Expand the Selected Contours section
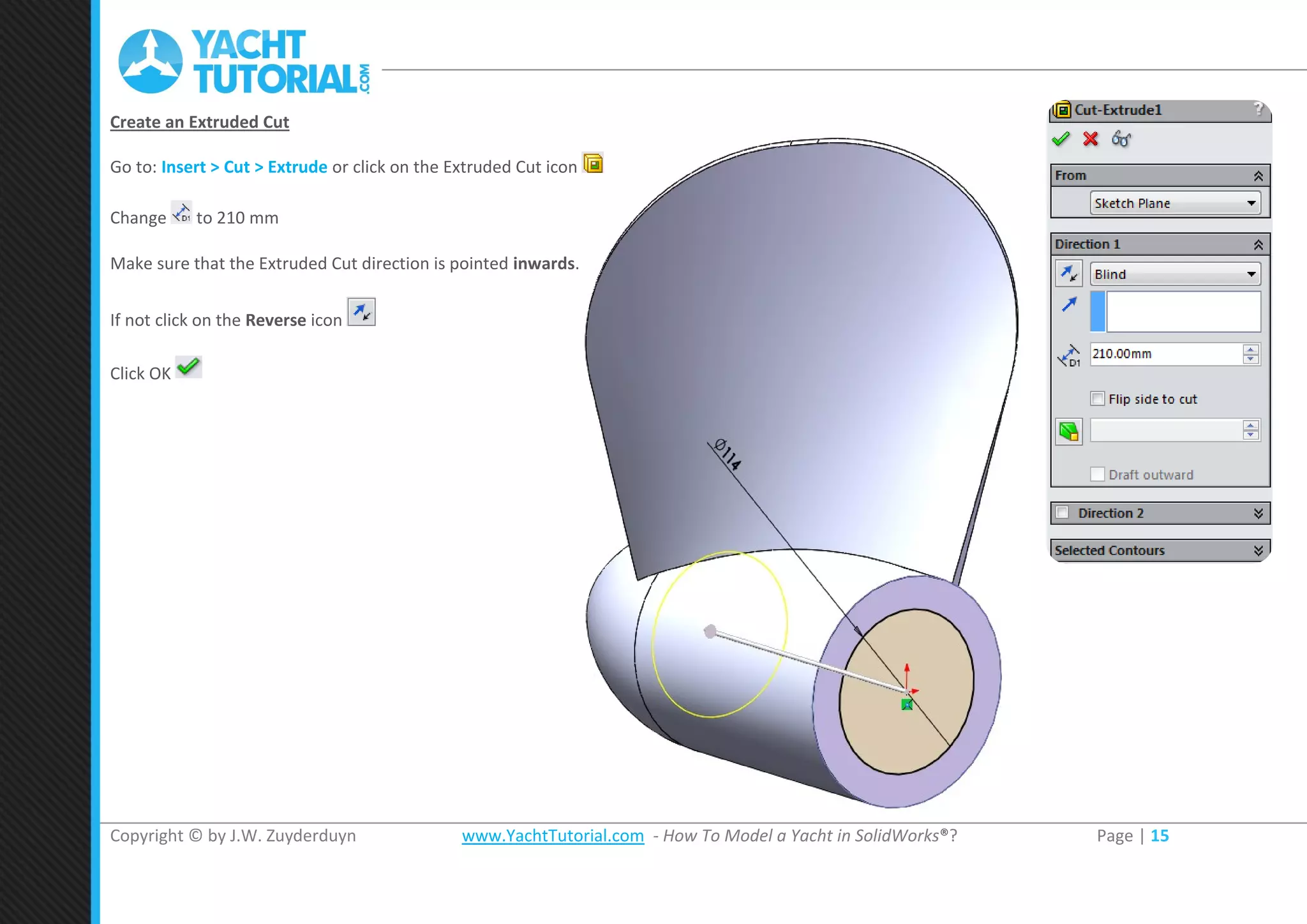 pos(1258,551)
